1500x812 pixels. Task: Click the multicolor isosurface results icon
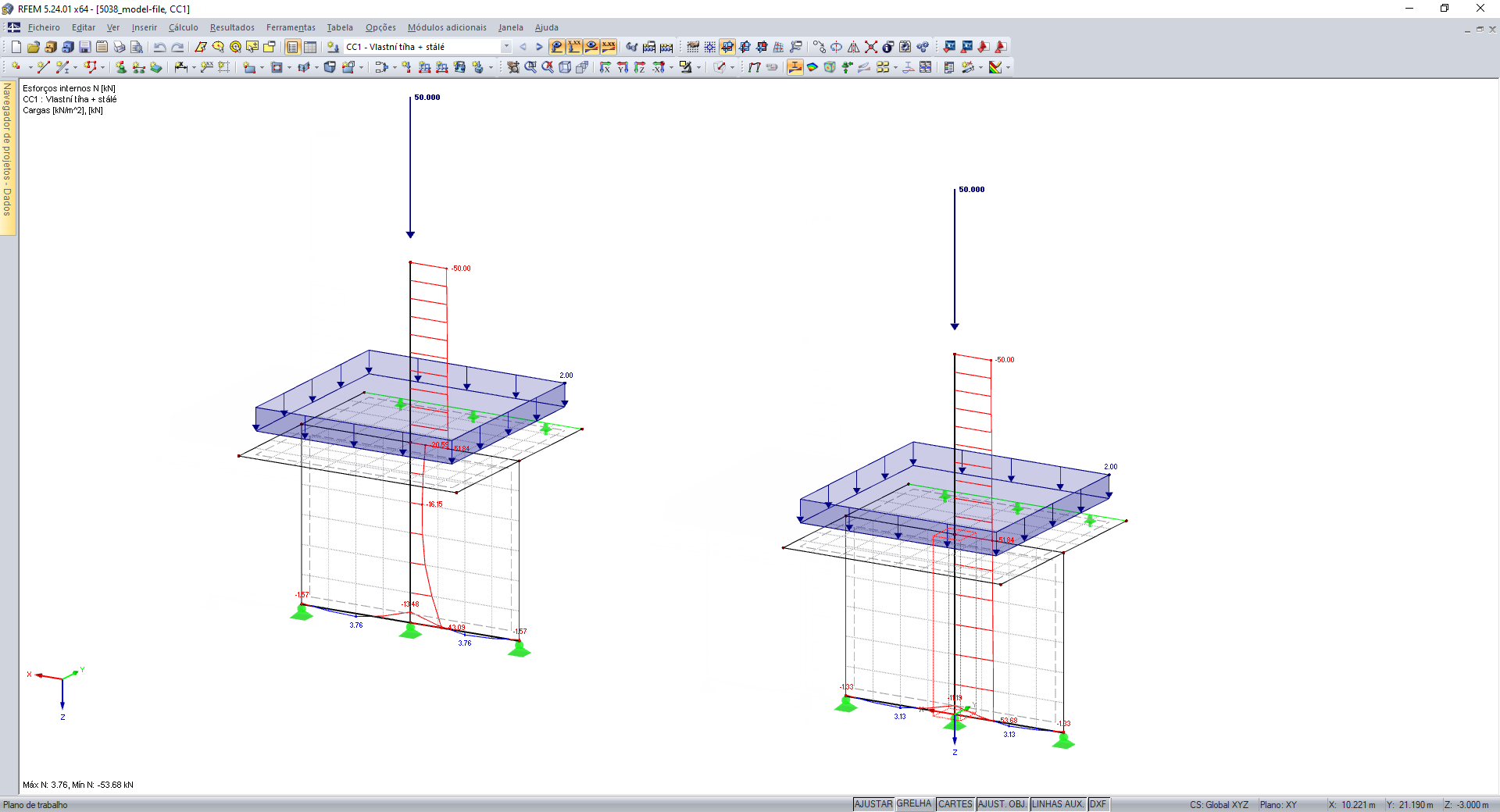812,67
